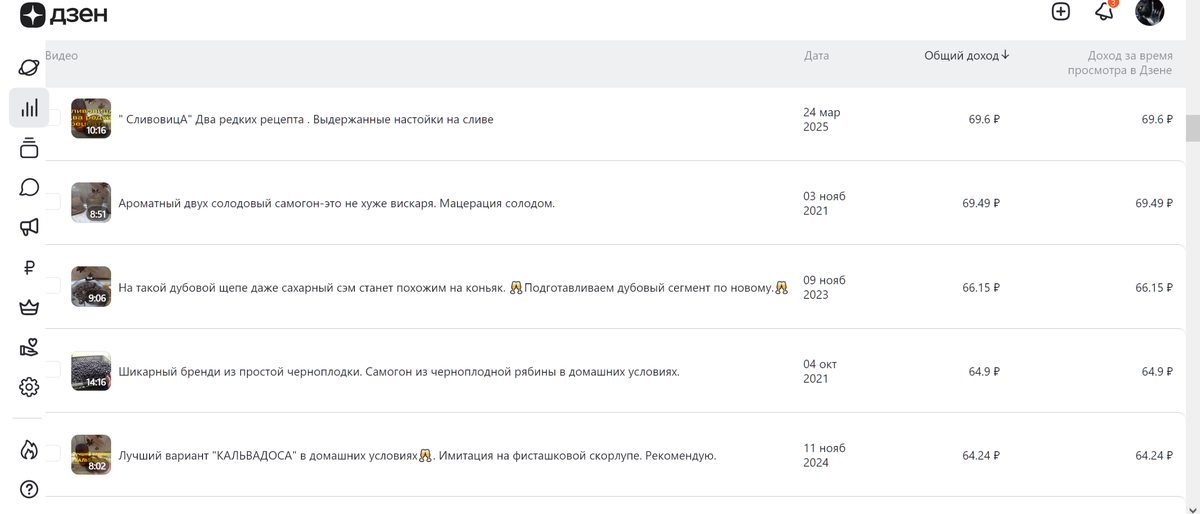Click the create plus button in header
Viewport: 1200px width, 514px height.
click(x=1061, y=12)
